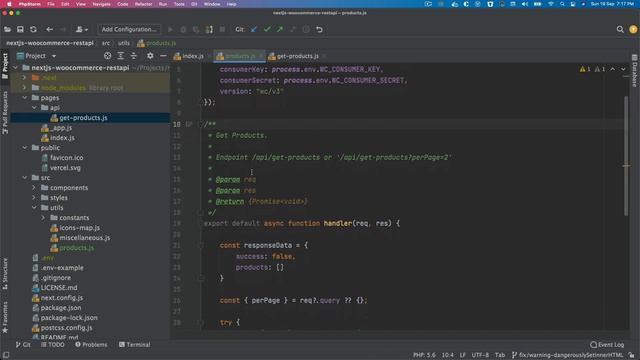The image size is (640, 360).
Task: Go to next highlighted error arrow
Action: point(623,69)
